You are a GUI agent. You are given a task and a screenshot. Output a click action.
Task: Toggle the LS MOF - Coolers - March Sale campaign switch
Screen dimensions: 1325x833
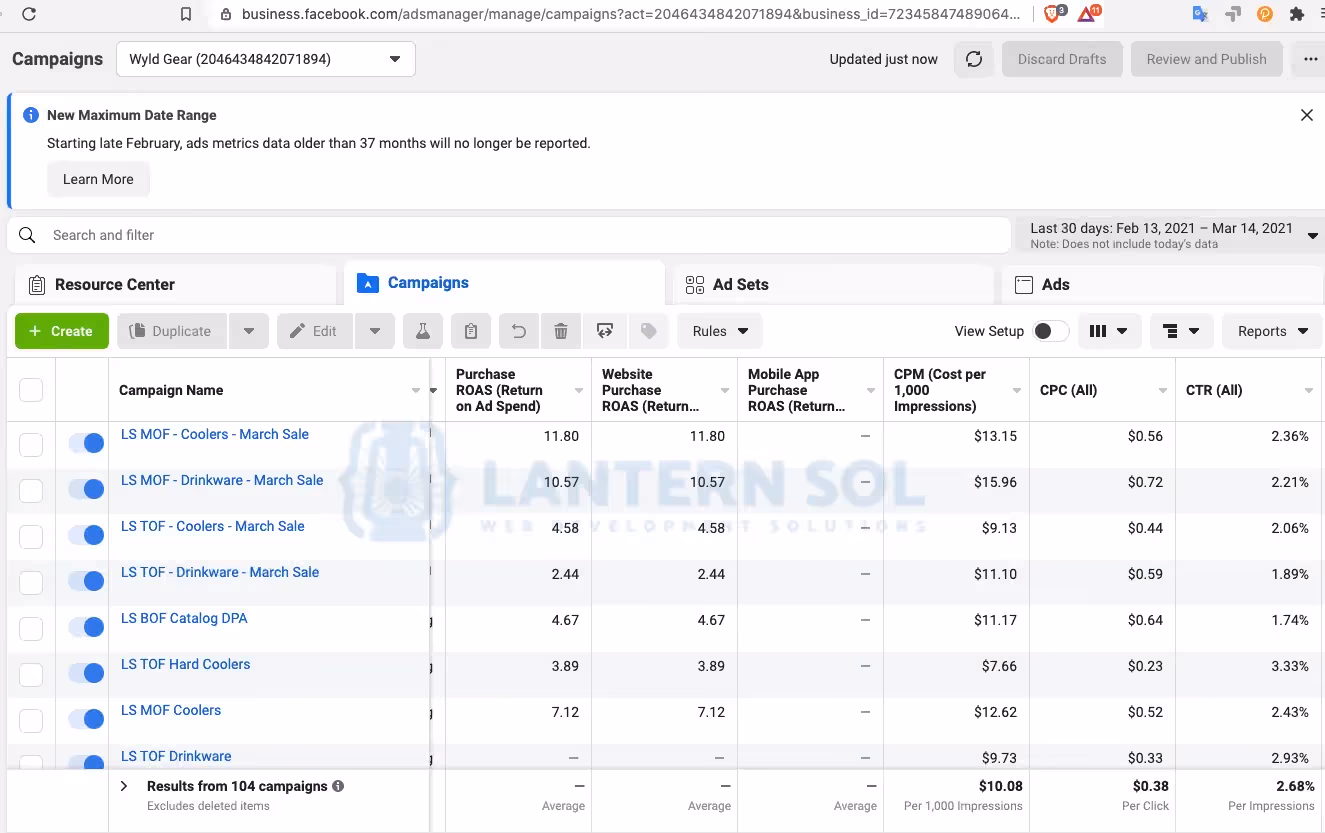tap(86, 443)
